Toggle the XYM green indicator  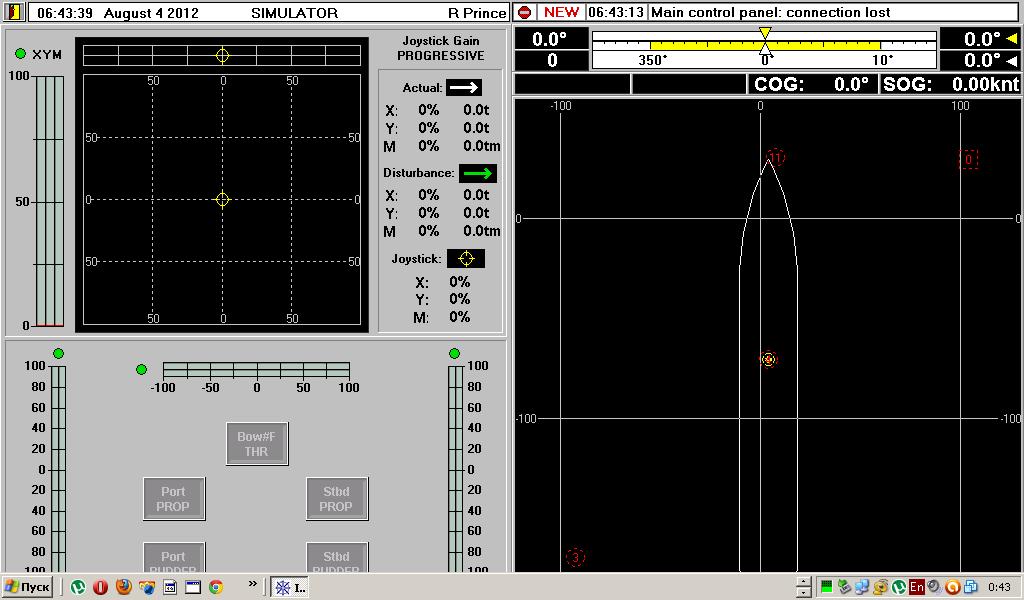(x=21, y=54)
